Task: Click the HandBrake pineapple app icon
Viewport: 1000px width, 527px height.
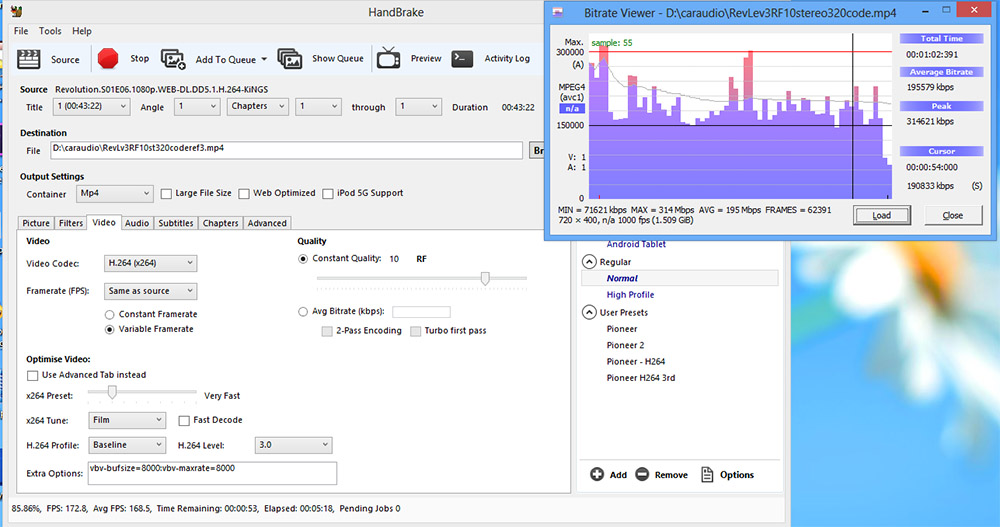Action: (x=17, y=11)
